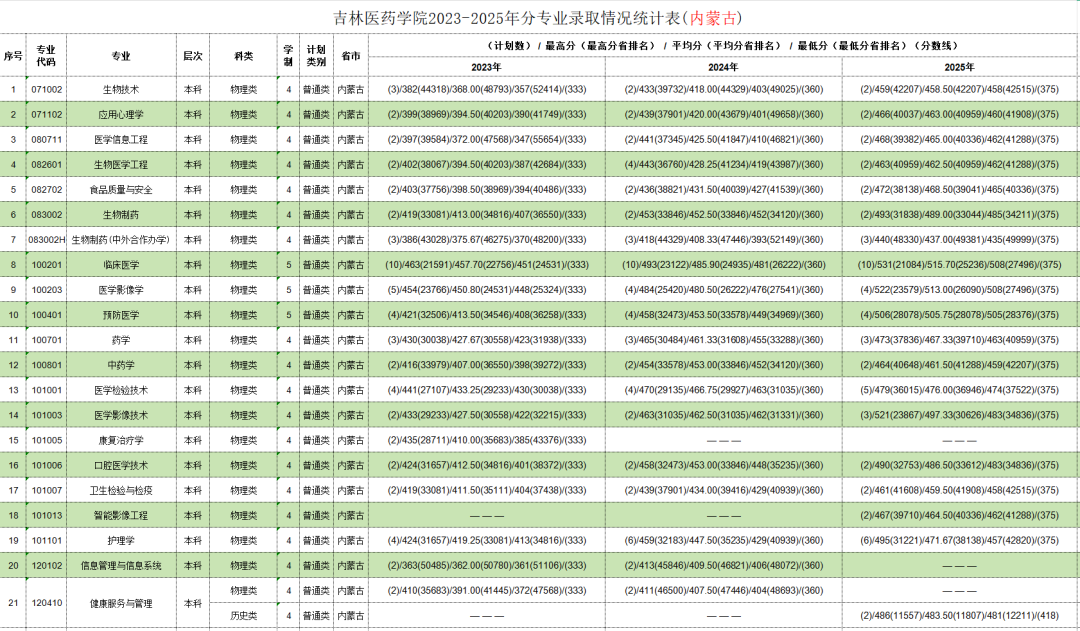Click the 口腔医学技术 major cell
The image size is (1080, 631).
[x=121, y=465]
